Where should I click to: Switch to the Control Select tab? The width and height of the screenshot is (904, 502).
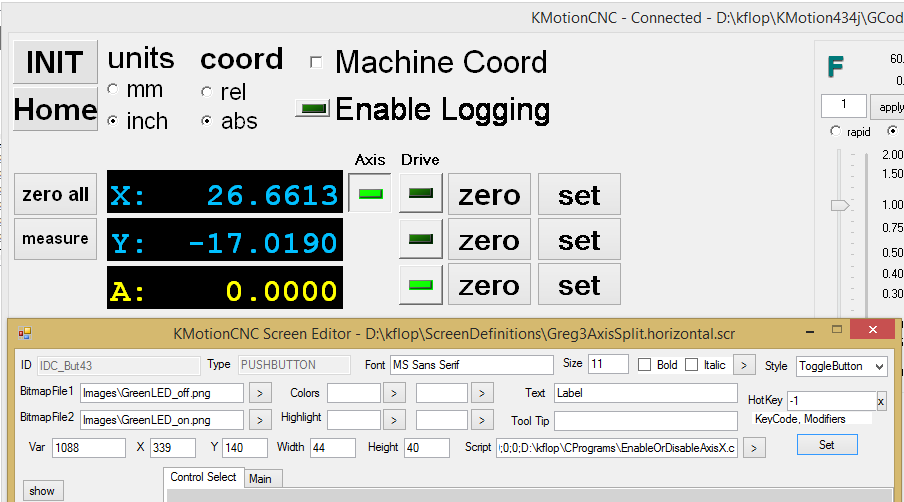coord(204,478)
